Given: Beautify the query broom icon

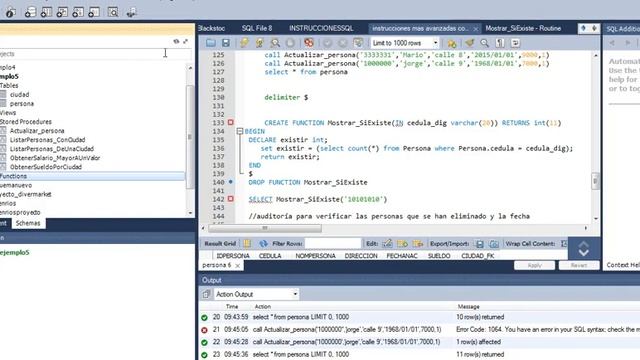Looking at the screenshot, I should point(469,43).
